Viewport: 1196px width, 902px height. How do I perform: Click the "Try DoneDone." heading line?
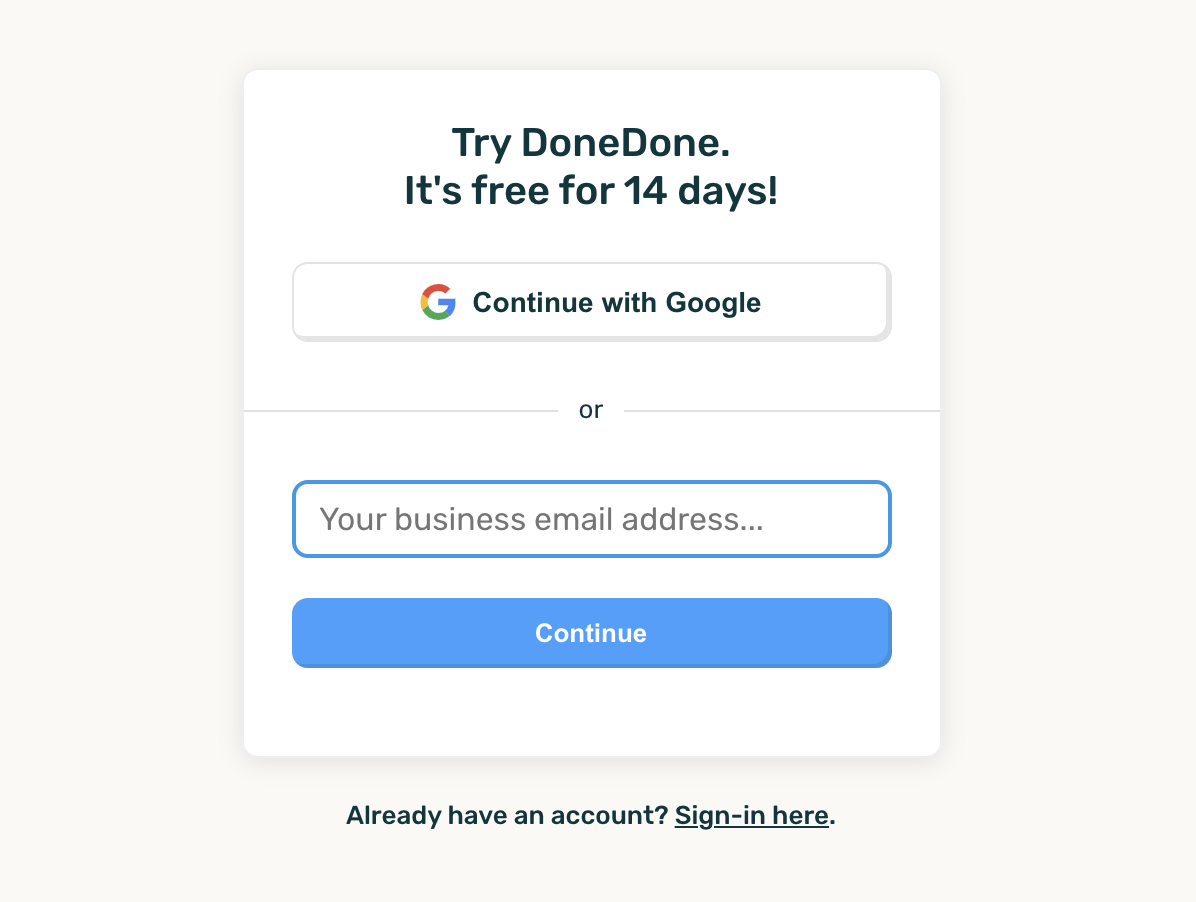point(591,143)
